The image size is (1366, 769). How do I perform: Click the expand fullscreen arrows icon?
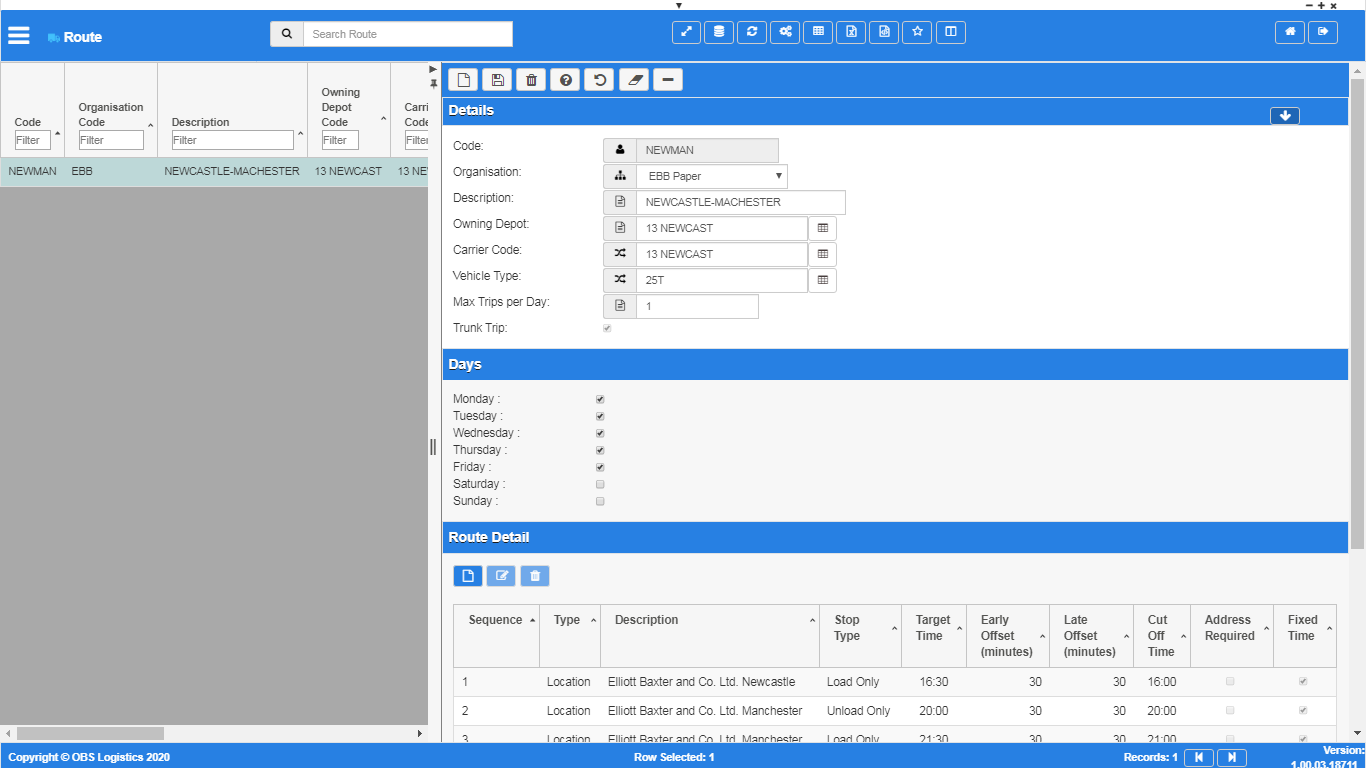(x=686, y=32)
